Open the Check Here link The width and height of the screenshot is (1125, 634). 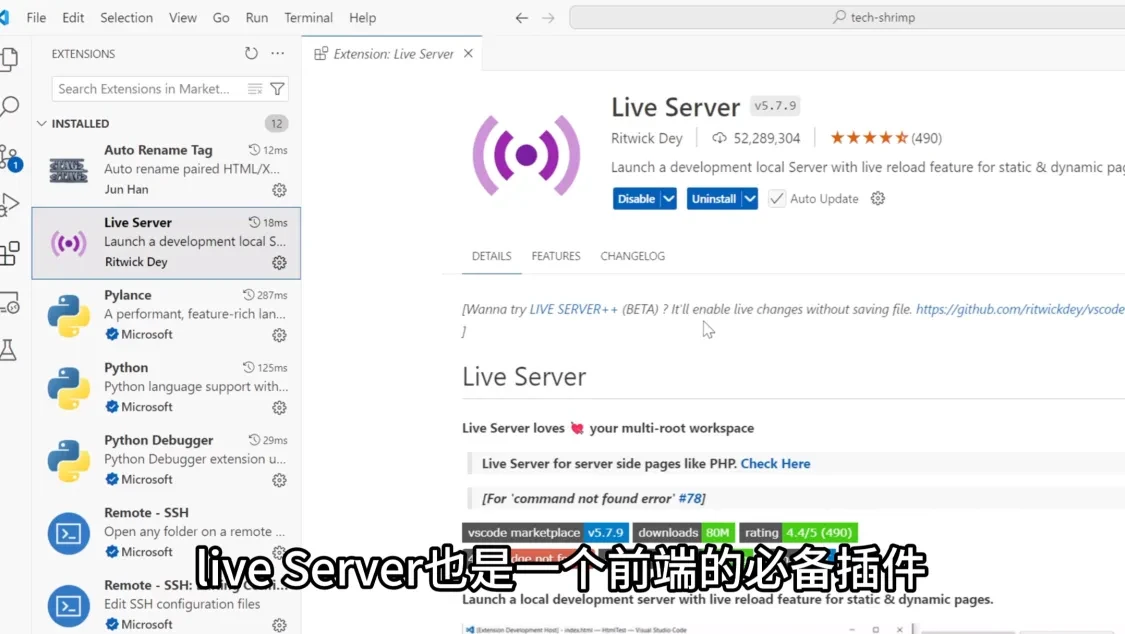pos(776,463)
